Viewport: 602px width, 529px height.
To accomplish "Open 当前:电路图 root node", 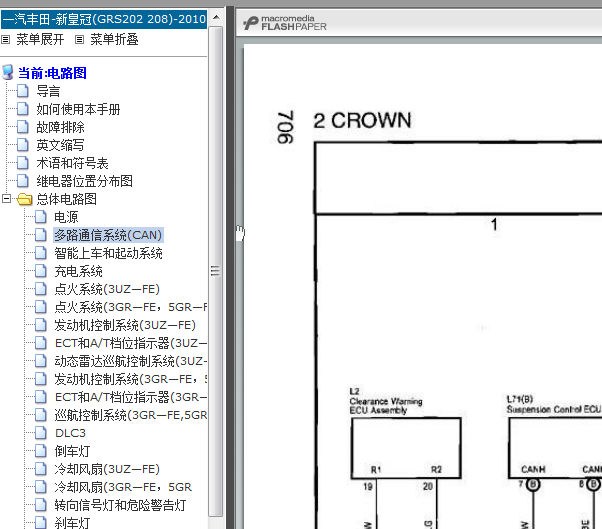I will click(x=52, y=73).
